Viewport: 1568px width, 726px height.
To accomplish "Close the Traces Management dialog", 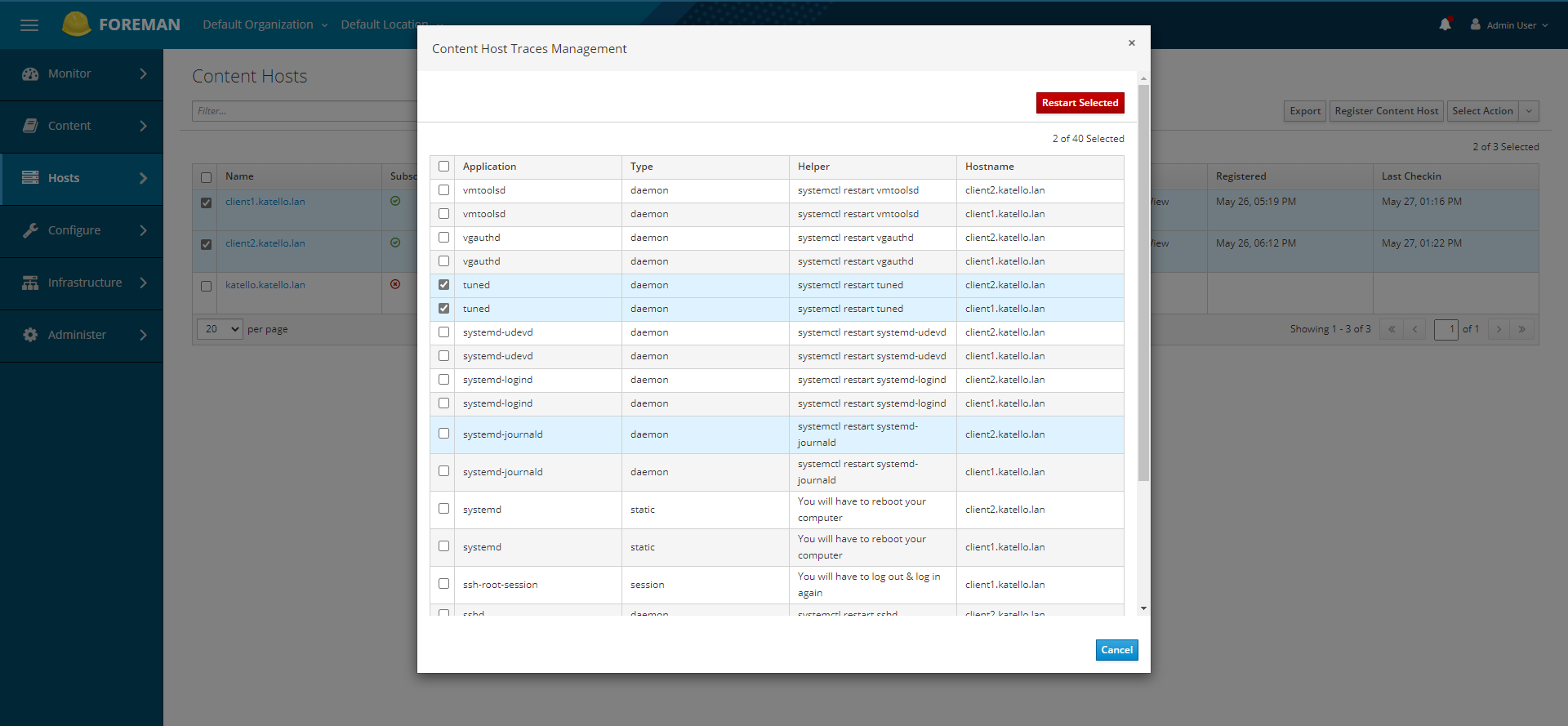I will tap(1132, 43).
